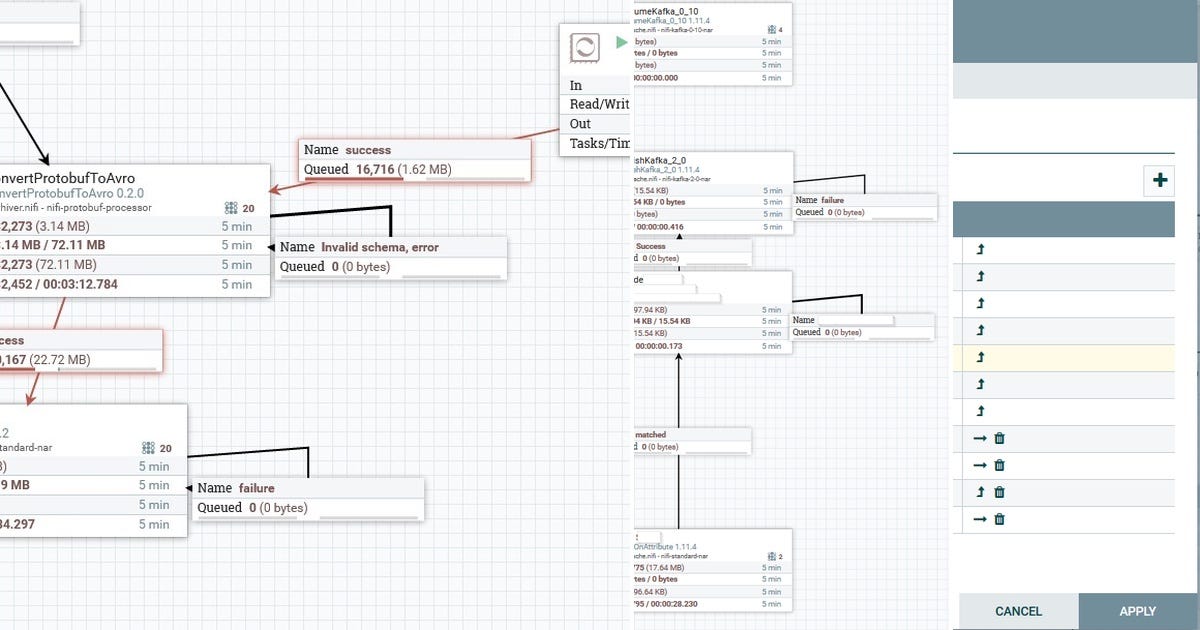Click the up arrow in the yellow highlighted row

(980, 357)
